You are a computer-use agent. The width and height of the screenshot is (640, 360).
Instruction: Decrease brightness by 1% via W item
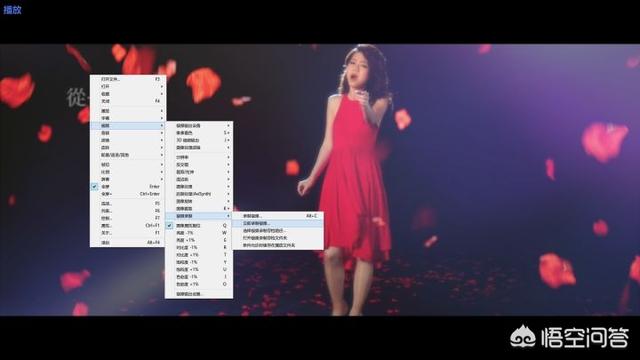tap(199, 233)
